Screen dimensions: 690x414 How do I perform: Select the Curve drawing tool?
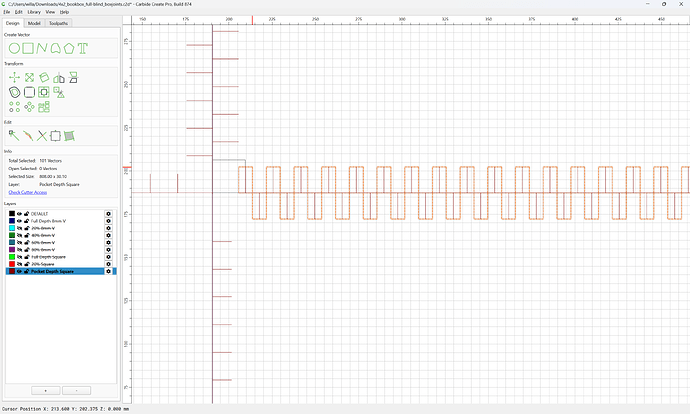[x=55, y=48]
